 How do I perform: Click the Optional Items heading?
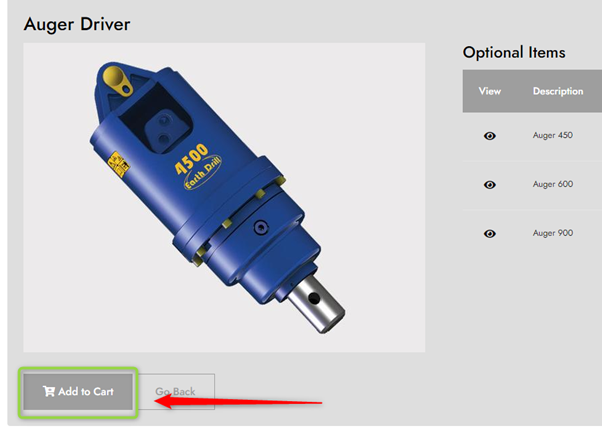pos(514,53)
